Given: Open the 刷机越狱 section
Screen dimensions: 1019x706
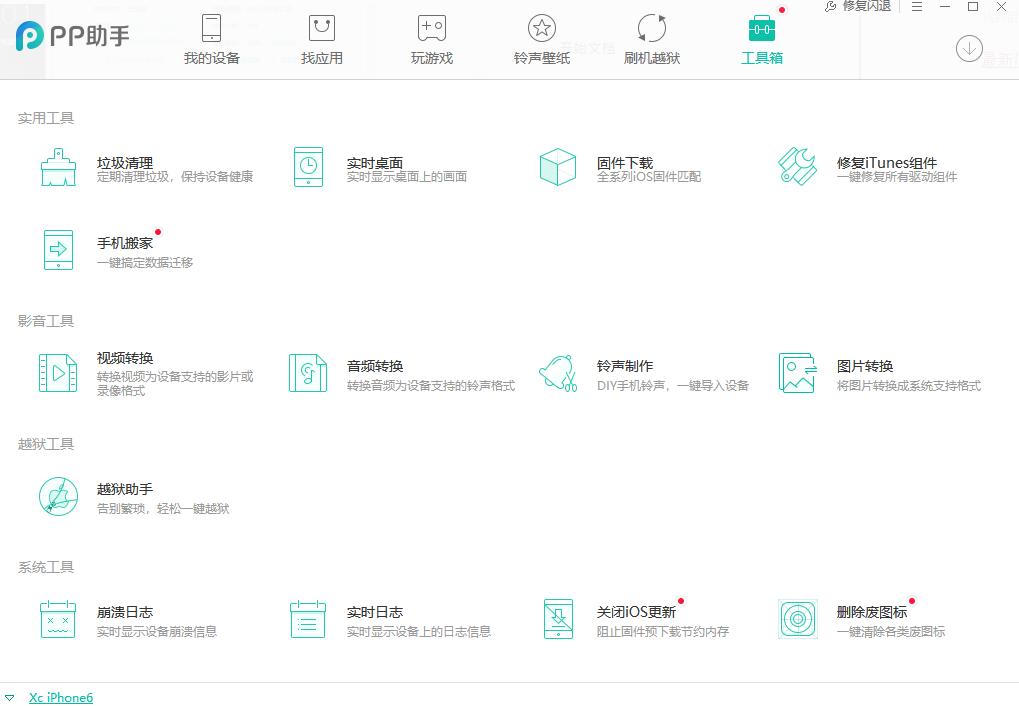Looking at the screenshot, I should coord(650,38).
